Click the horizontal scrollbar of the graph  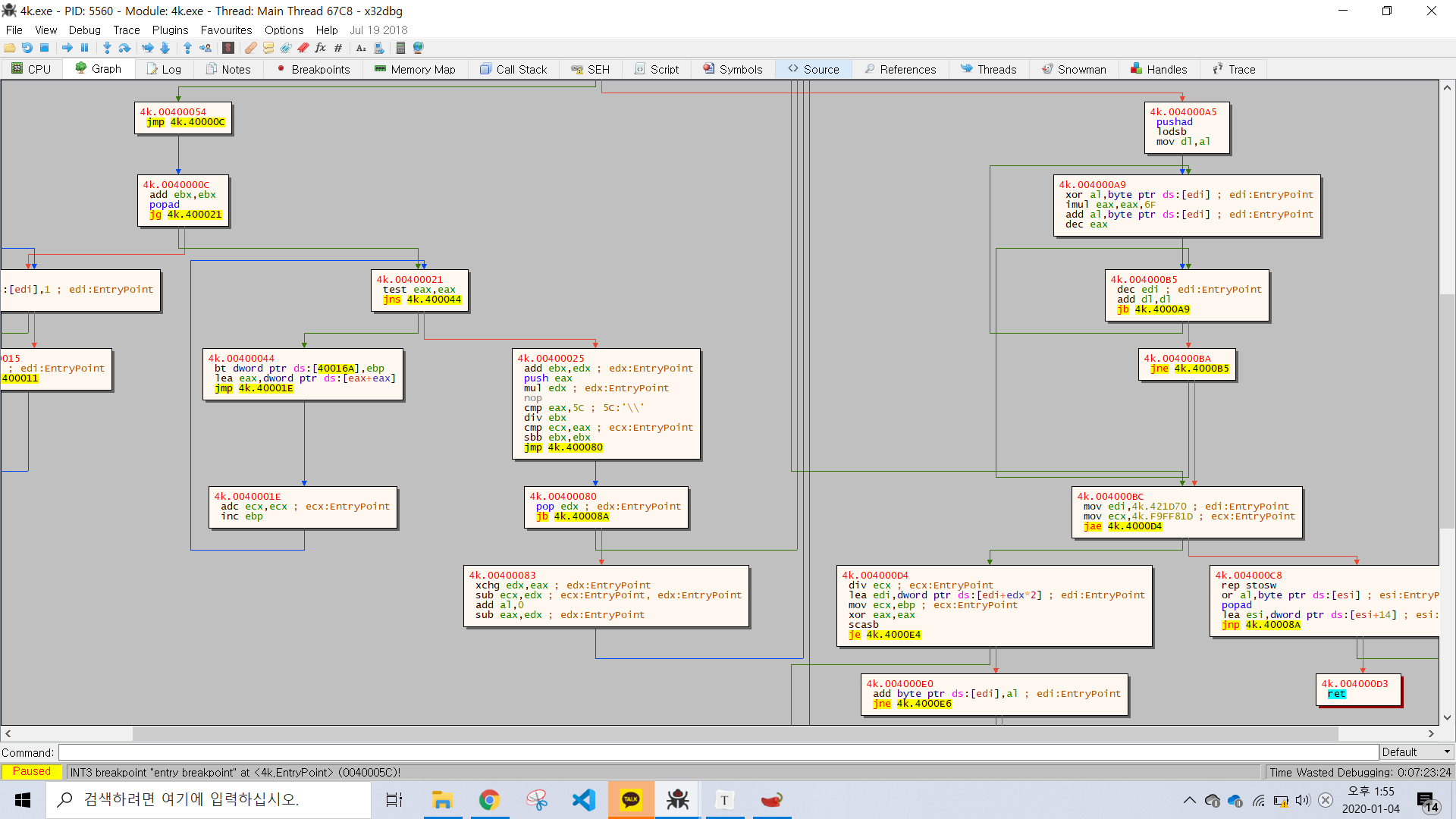pos(736,734)
